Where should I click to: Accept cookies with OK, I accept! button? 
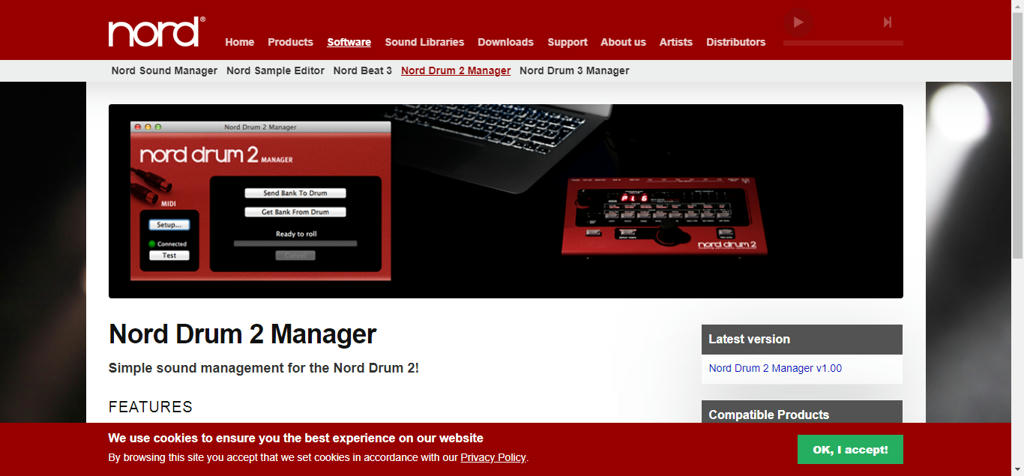(850, 449)
